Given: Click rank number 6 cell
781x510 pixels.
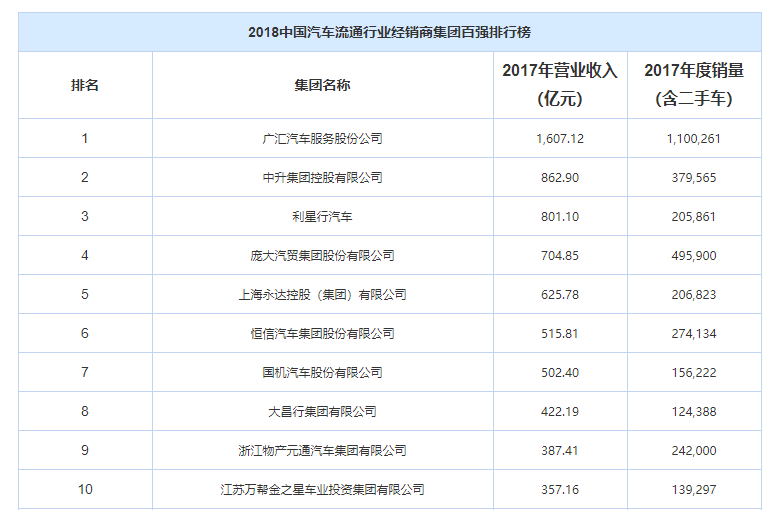Looking at the screenshot, I should pyautogui.click(x=85, y=333).
